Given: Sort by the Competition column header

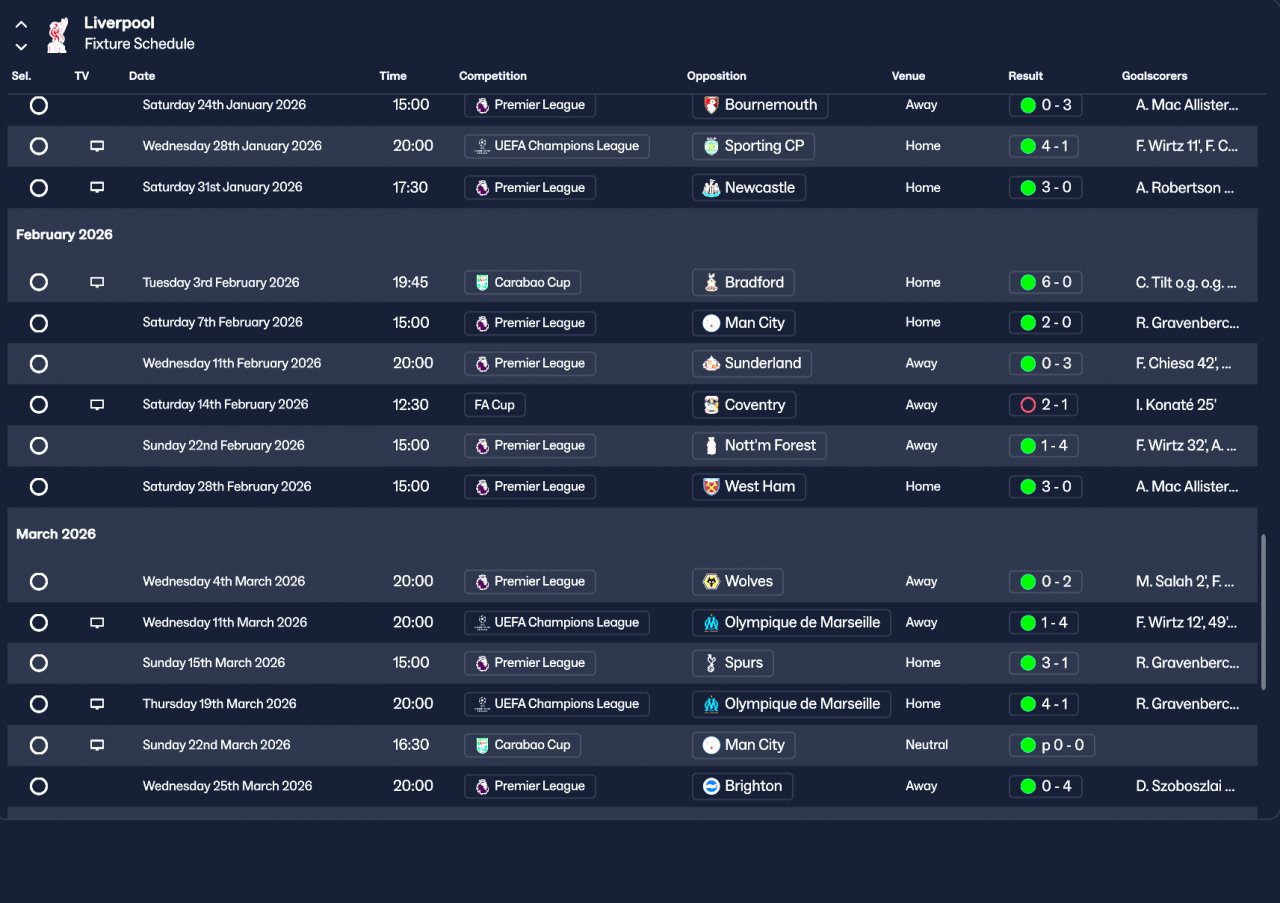Looking at the screenshot, I should 493,76.
